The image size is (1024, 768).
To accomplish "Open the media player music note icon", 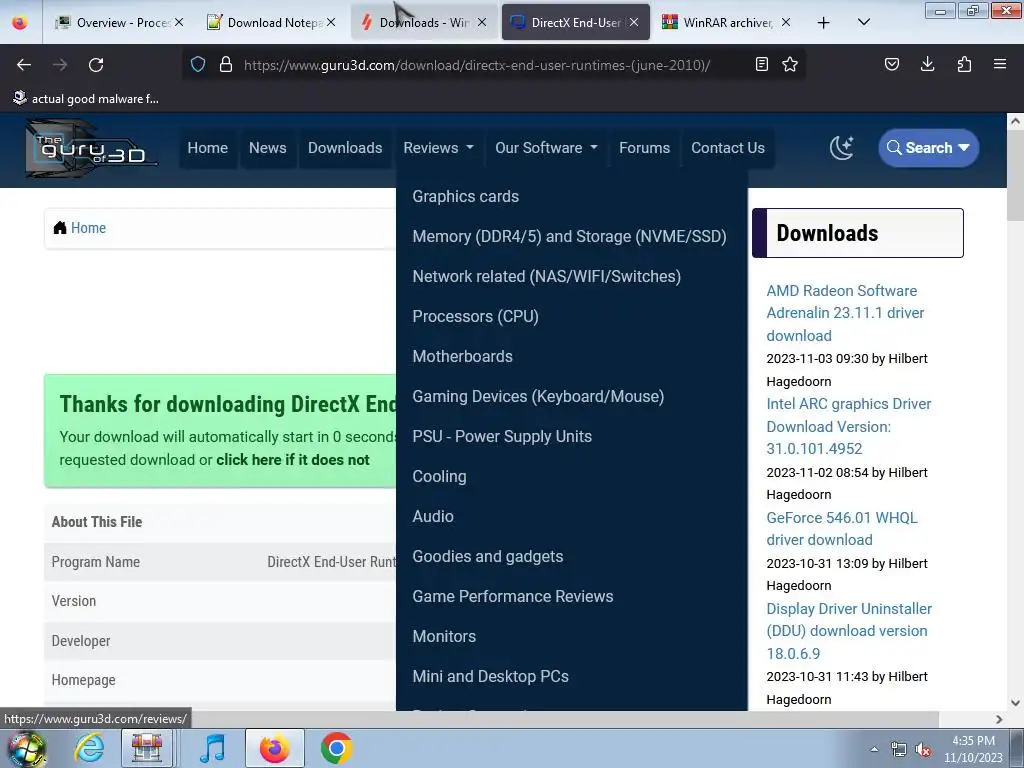I will point(212,748).
